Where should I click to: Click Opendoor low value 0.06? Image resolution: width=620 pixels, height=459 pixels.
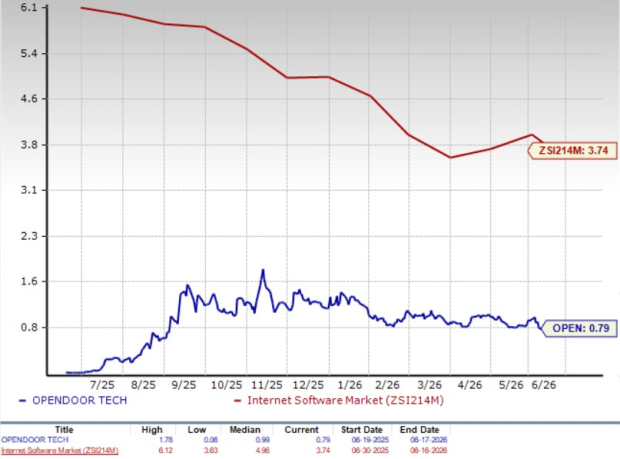tap(210, 440)
